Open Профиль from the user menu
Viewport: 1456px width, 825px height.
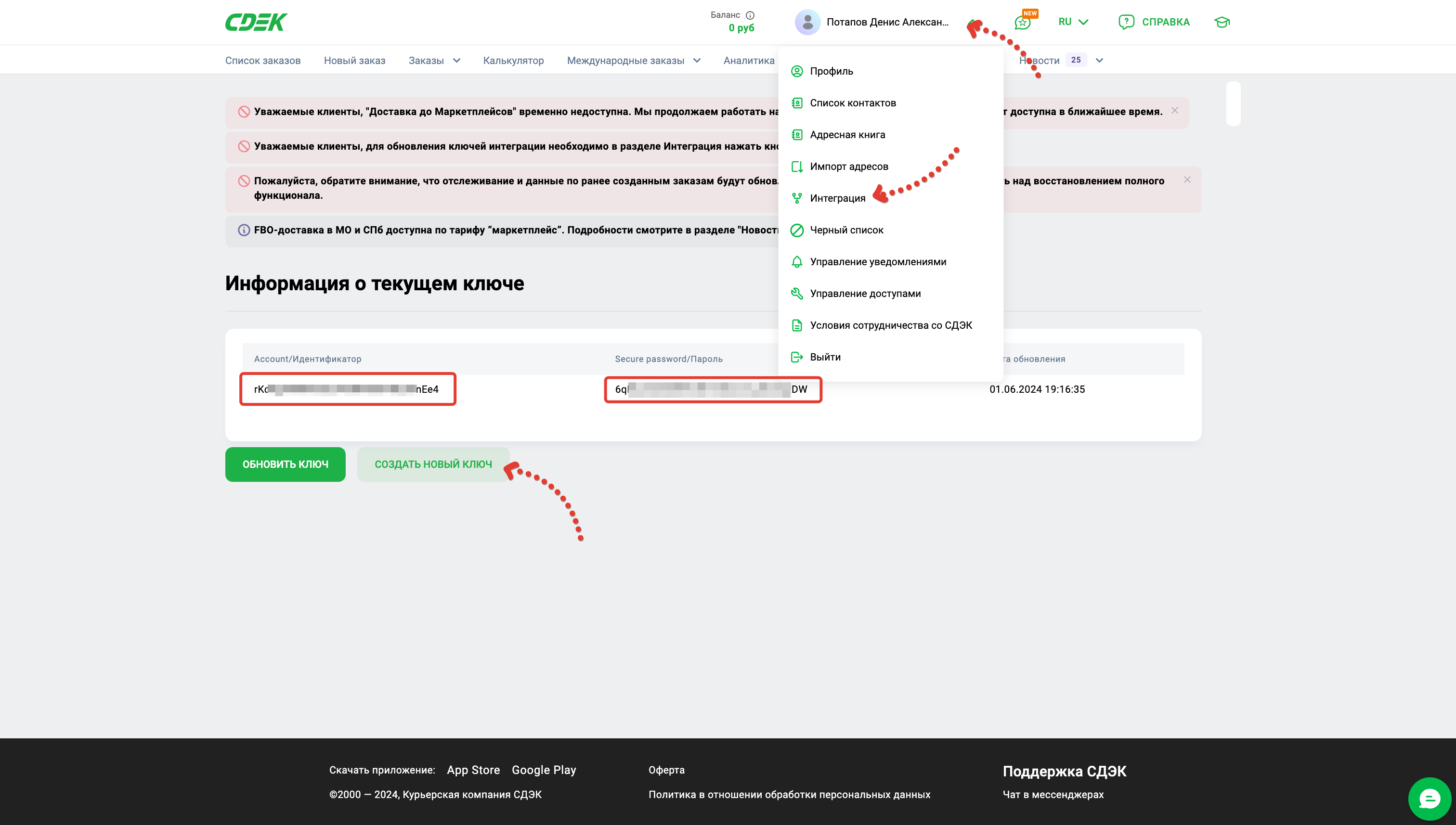(x=831, y=71)
